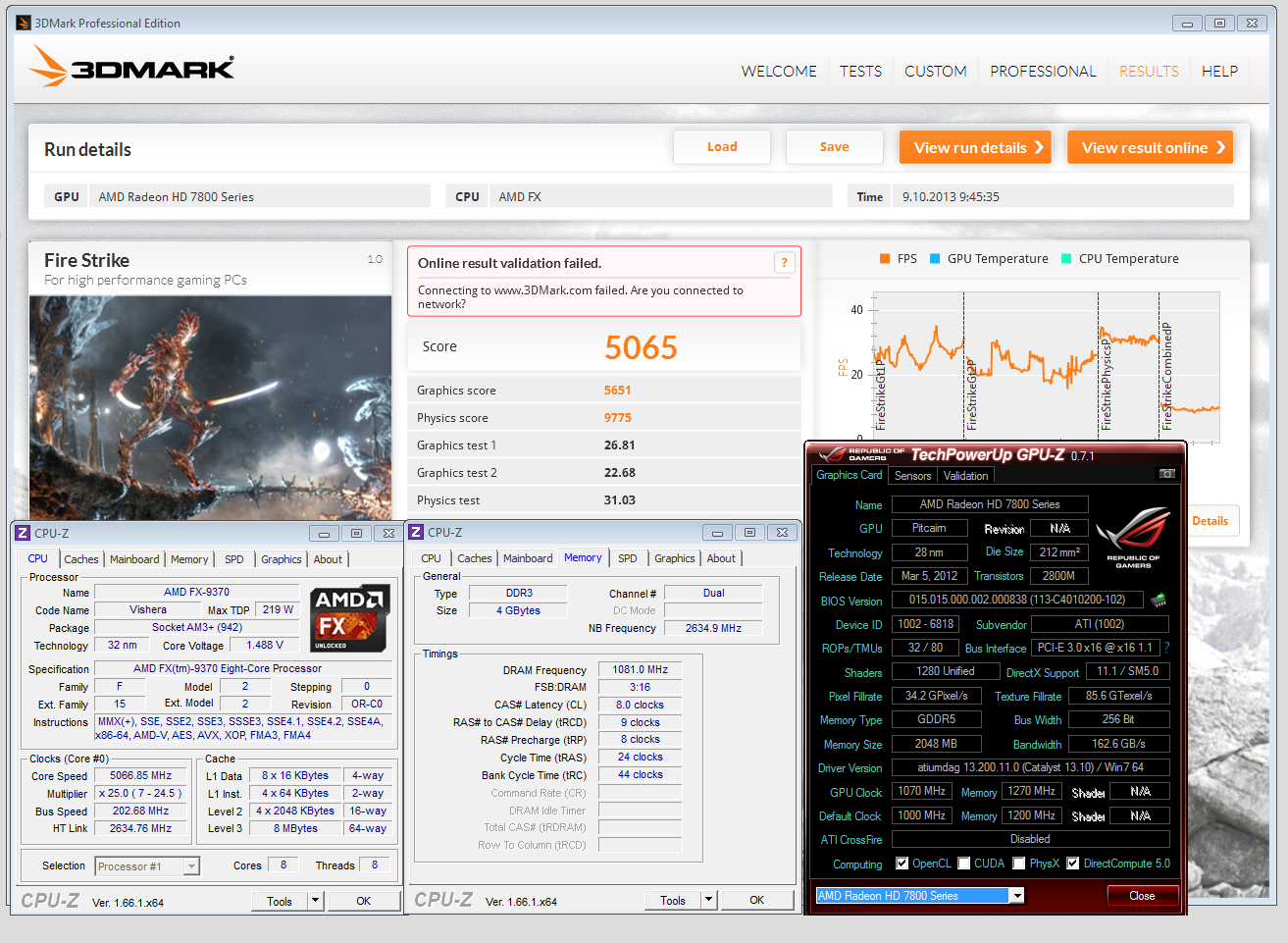Switch to Mainboard tab in left CPU-Z
The image size is (1288, 943).
coord(134,559)
